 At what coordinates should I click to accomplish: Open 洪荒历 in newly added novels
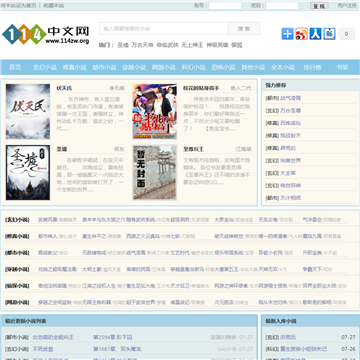point(288,337)
